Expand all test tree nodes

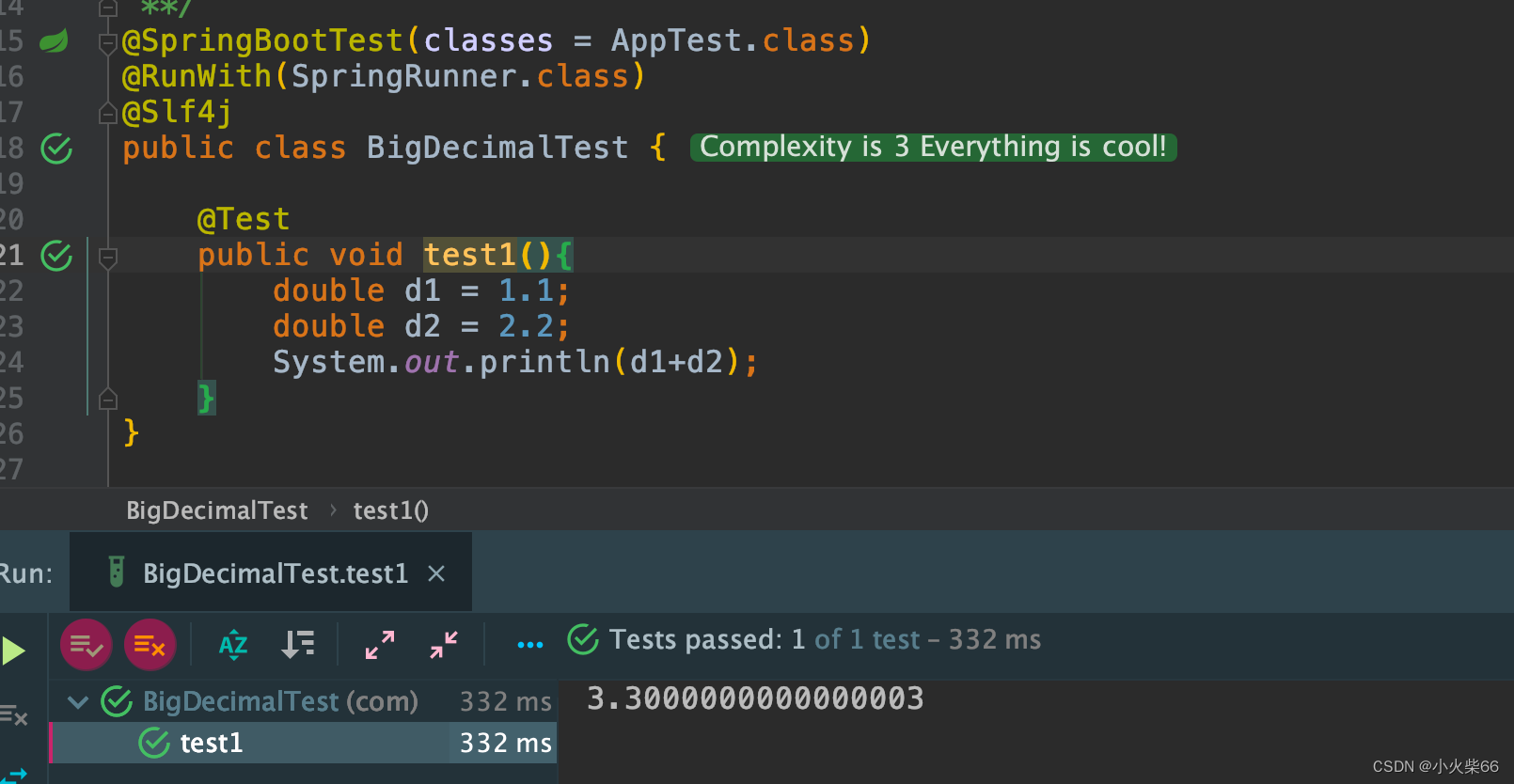(x=380, y=645)
